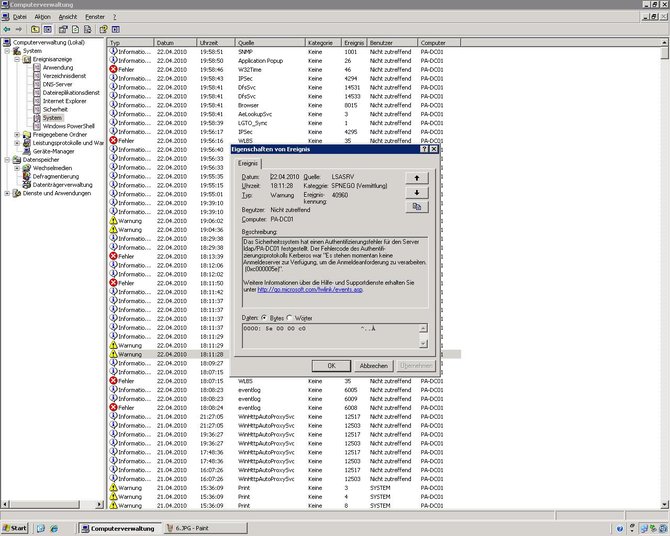Image resolution: width=670 pixels, height=536 pixels.
Task: Collapse the Datenspeicher tree node
Action: (x=7, y=159)
